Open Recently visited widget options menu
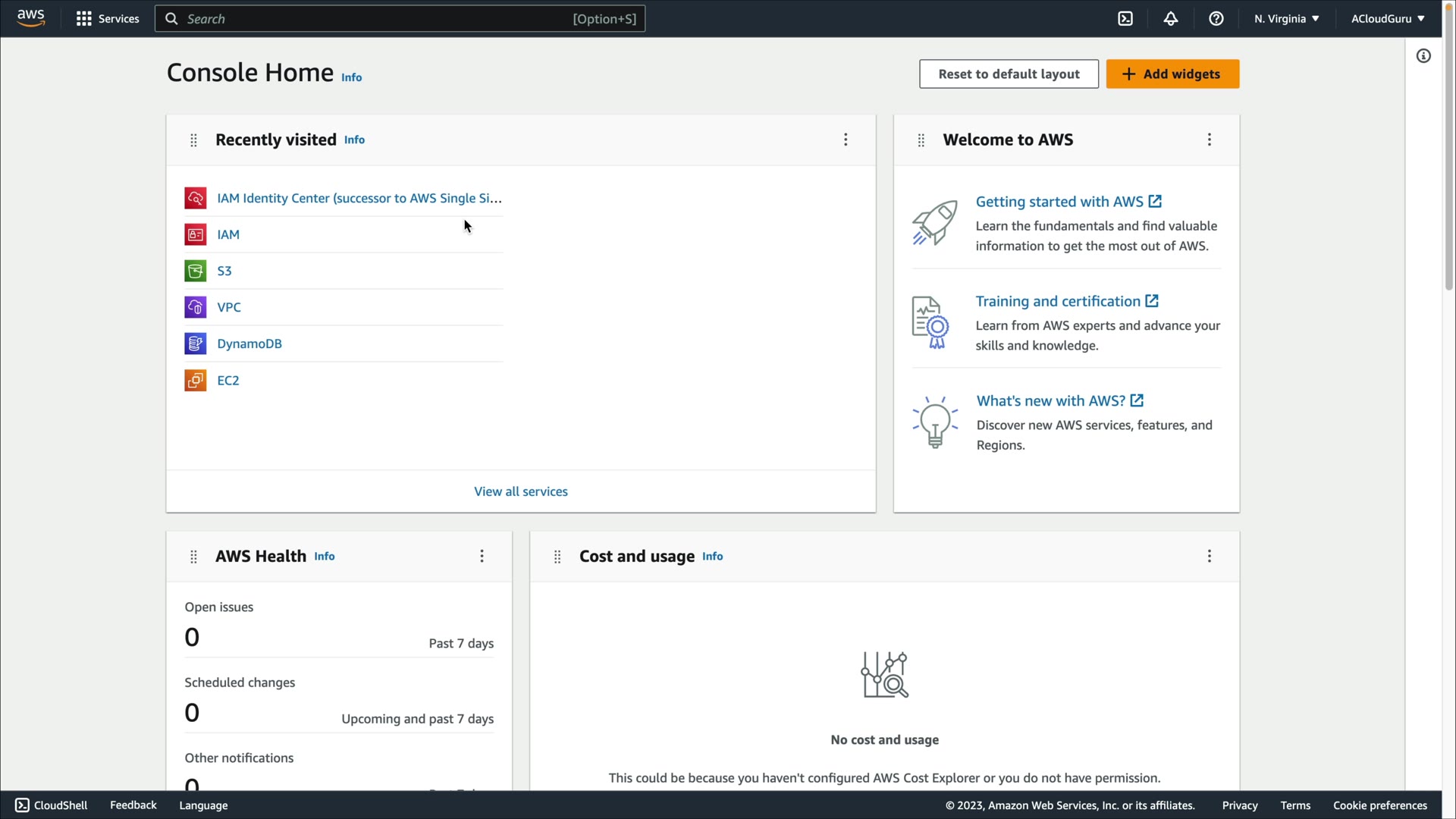The height and width of the screenshot is (819, 1456). [846, 140]
